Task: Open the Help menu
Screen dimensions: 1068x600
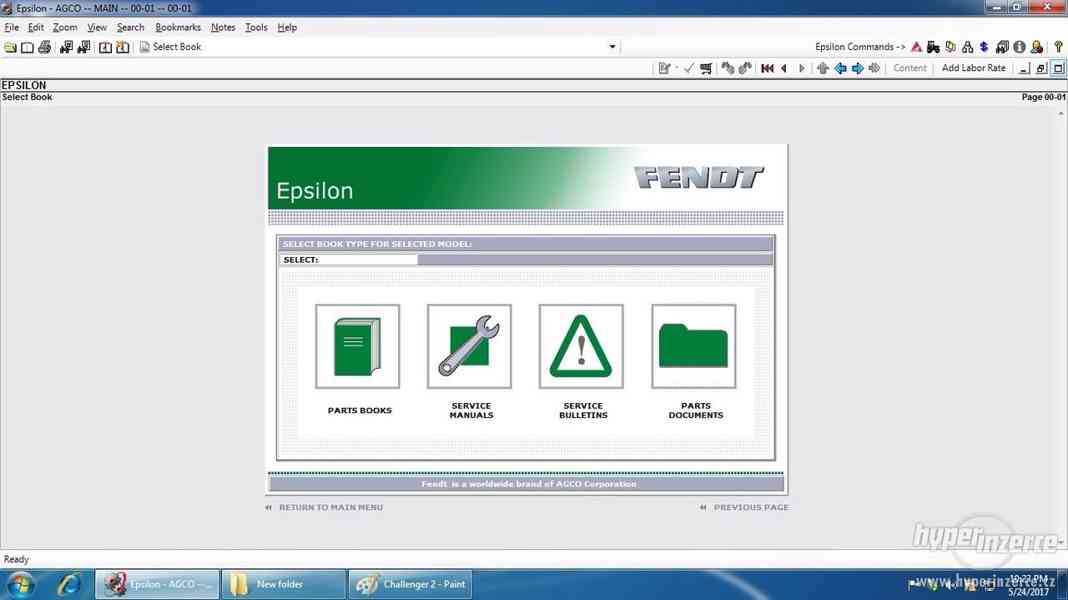Action: [287, 27]
